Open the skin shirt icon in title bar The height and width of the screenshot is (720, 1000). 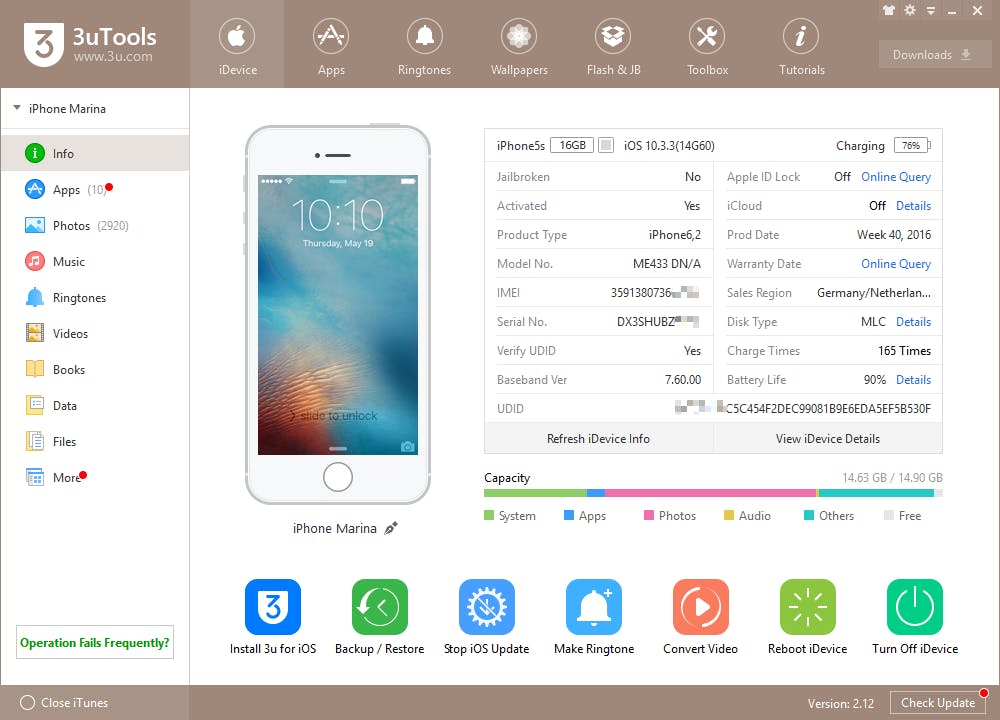point(889,10)
